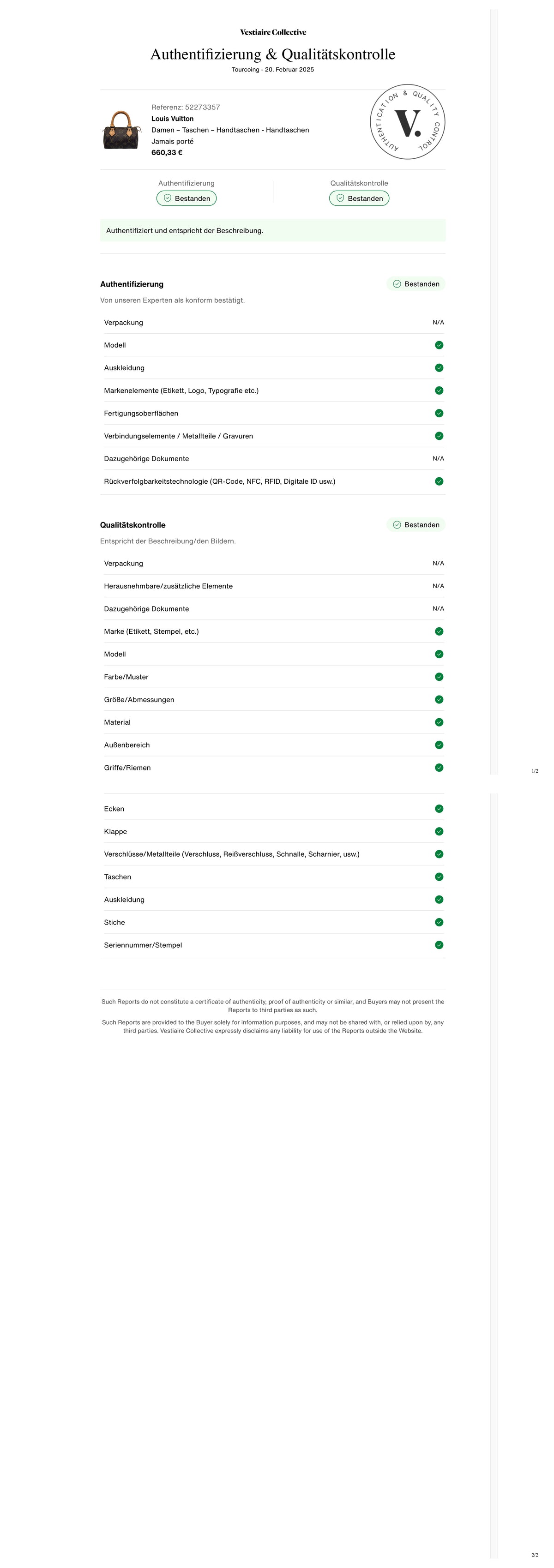The height and width of the screenshot is (1568, 554).
Task: Click checkmark next to Stiche
Action: coord(439,922)
